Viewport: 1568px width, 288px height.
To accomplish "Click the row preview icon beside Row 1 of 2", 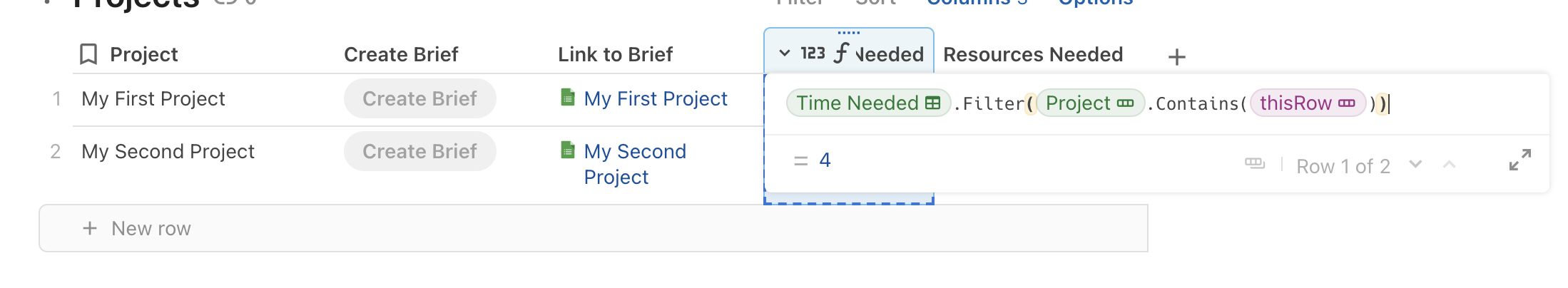I will pos(1254,164).
